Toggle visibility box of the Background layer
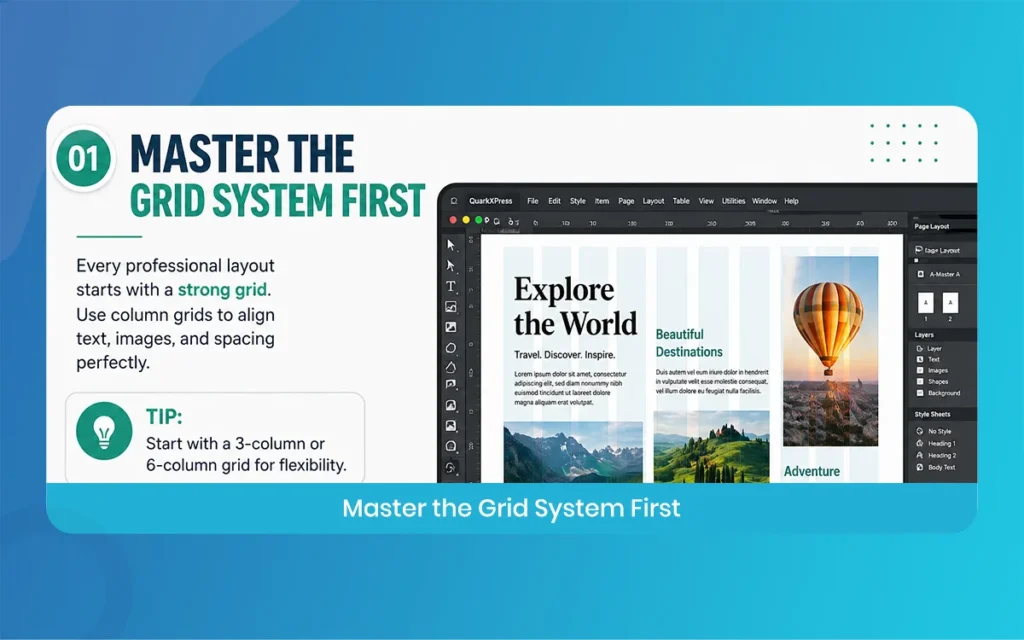Viewport: 1024px width, 640px height. point(920,393)
